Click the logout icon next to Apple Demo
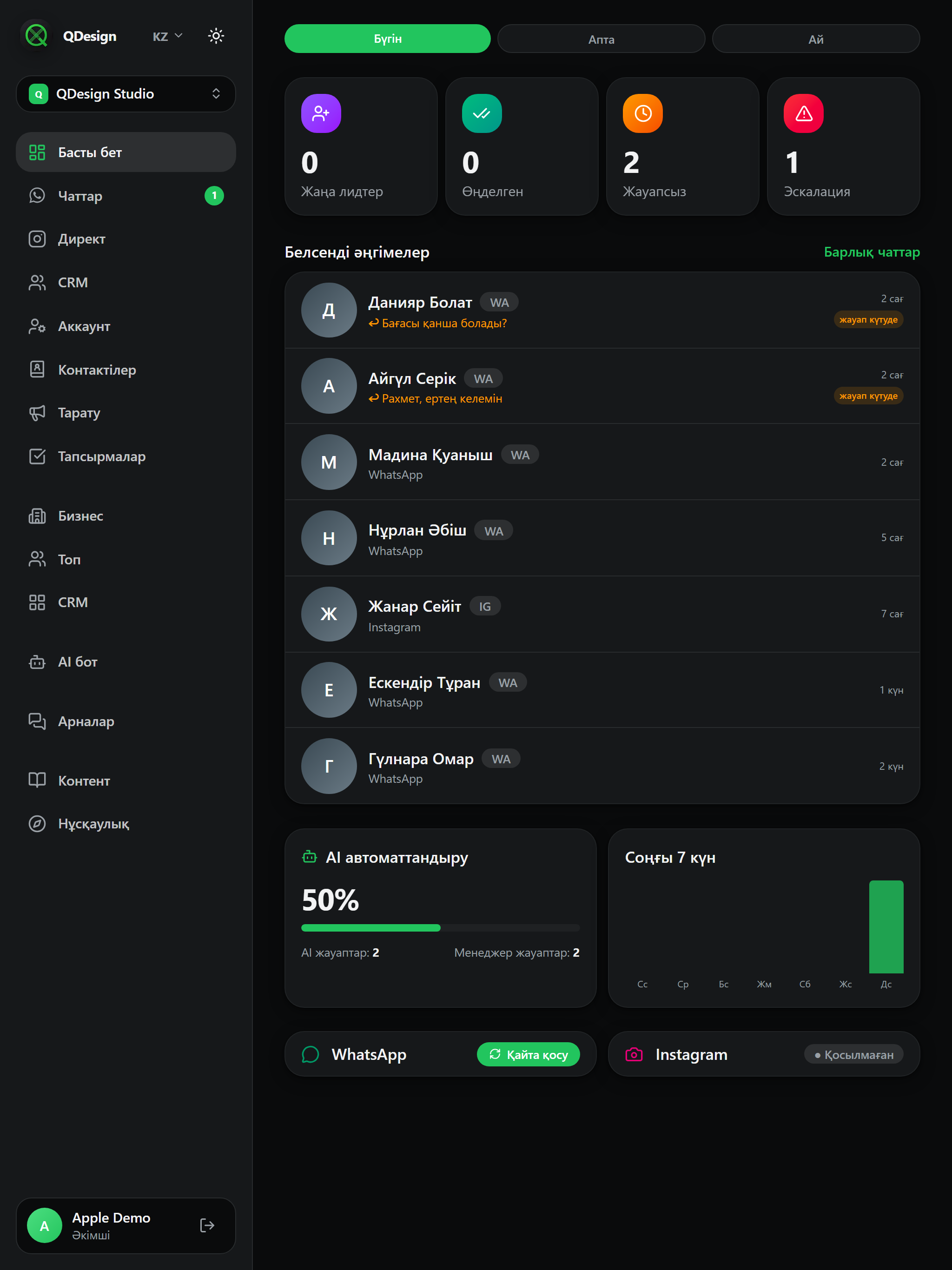Image resolution: width=952 pixels, height=1270 pixels. 207,1225
